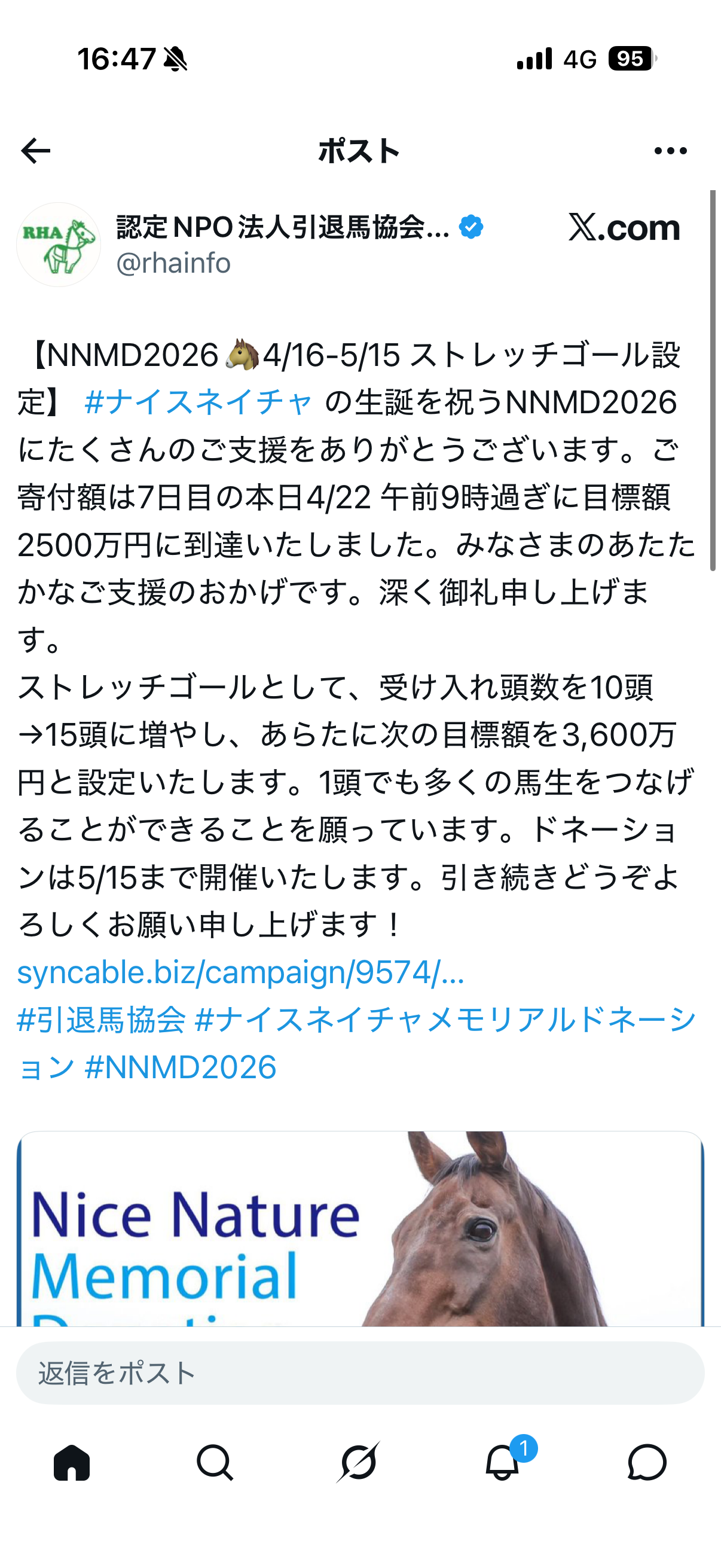Open the three-dot more options menu
721x1568 pixels.
671,151
